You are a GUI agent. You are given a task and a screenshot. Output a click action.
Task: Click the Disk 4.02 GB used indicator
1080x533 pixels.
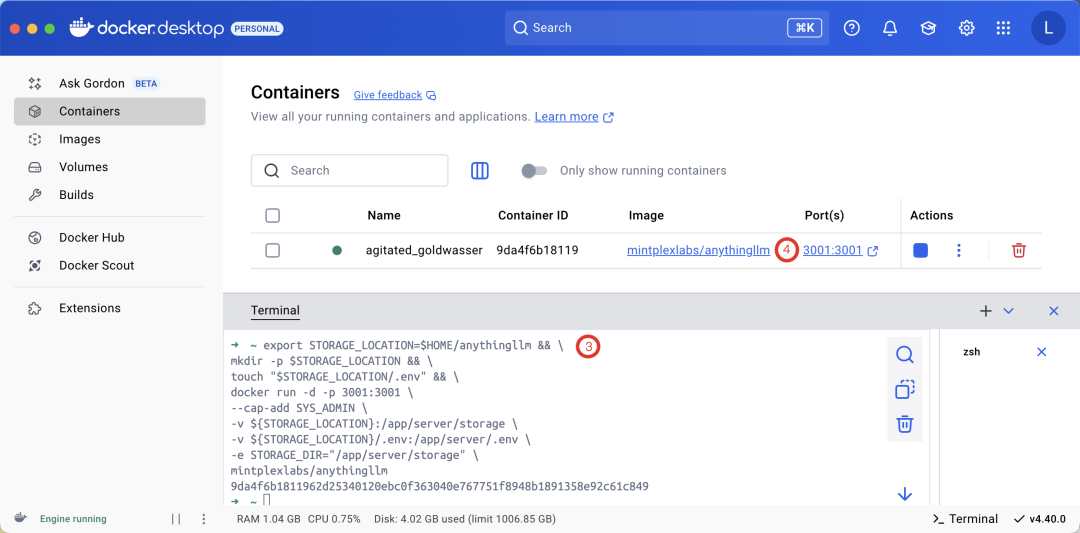pyautogui.click(x=465, y=519)
